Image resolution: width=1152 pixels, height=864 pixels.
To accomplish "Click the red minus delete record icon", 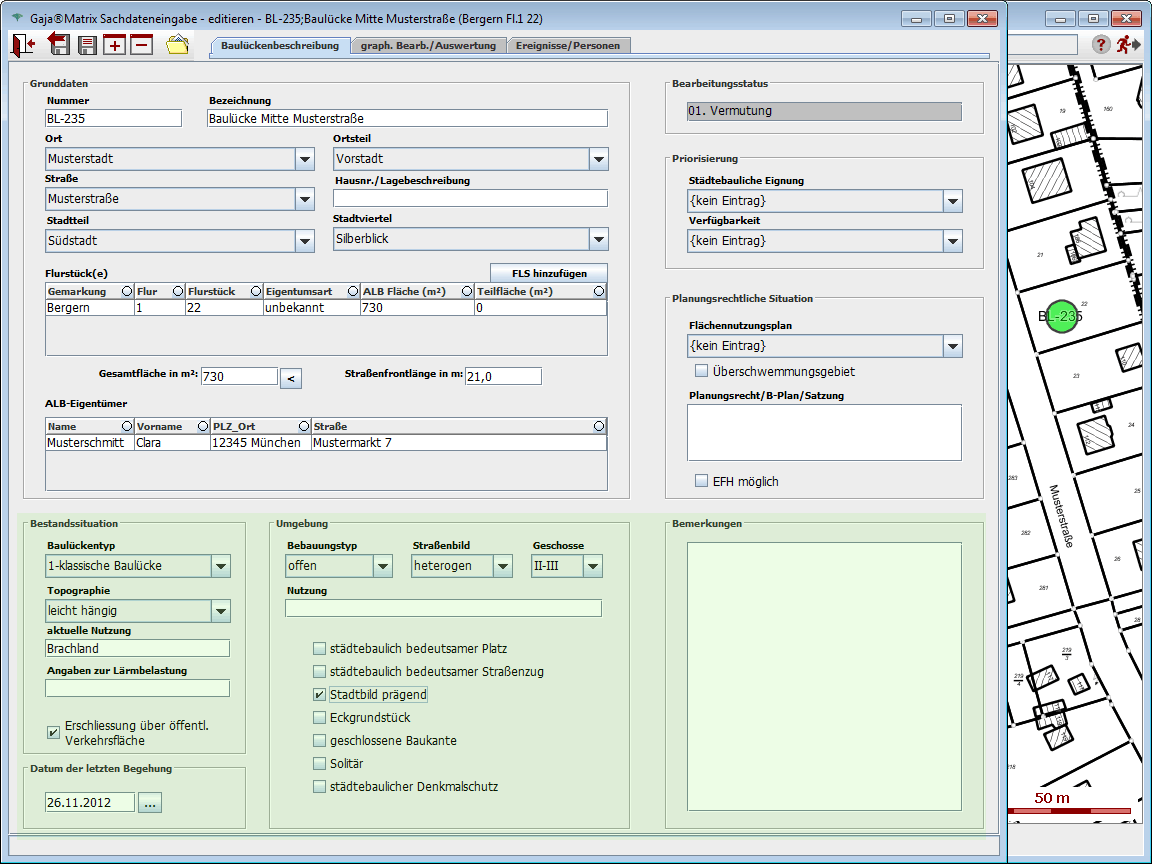I will click(141, 45).
